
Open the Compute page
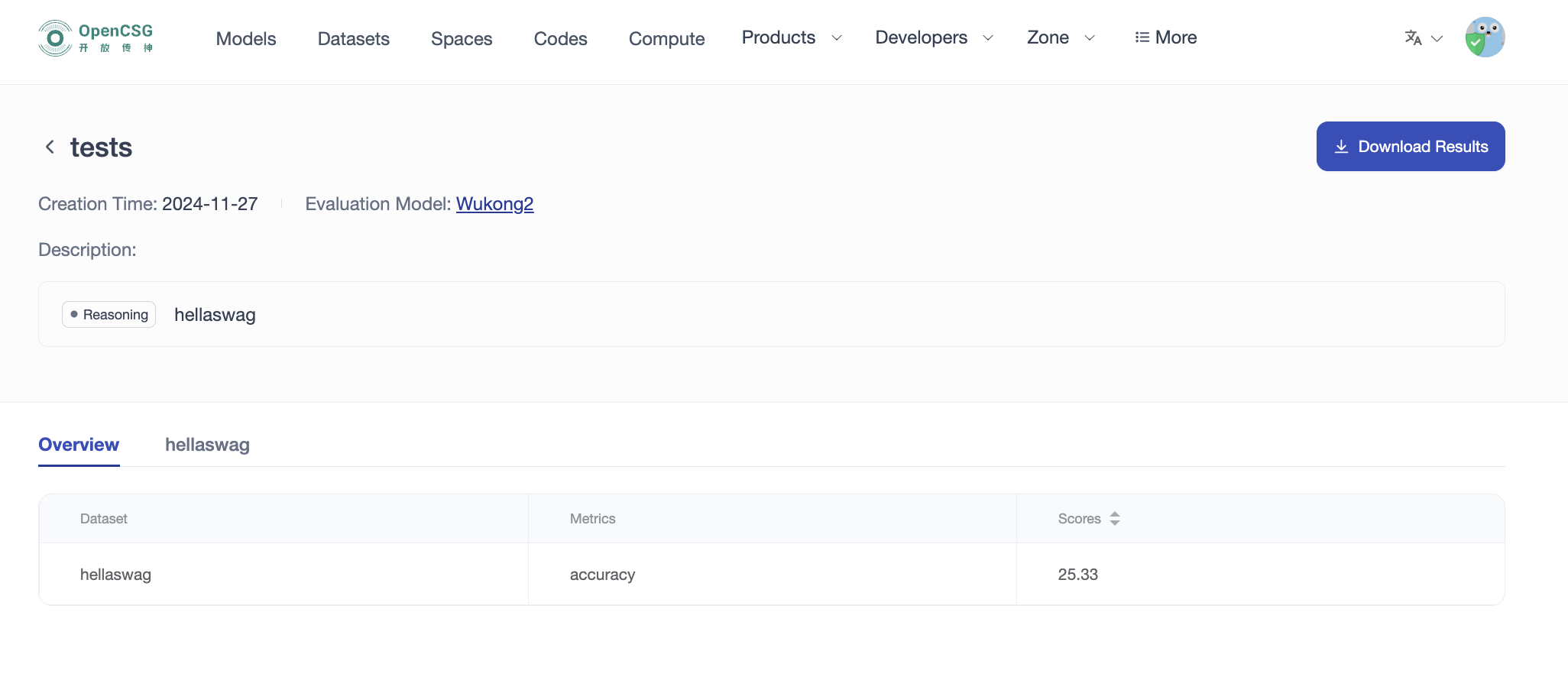(666, 39)
